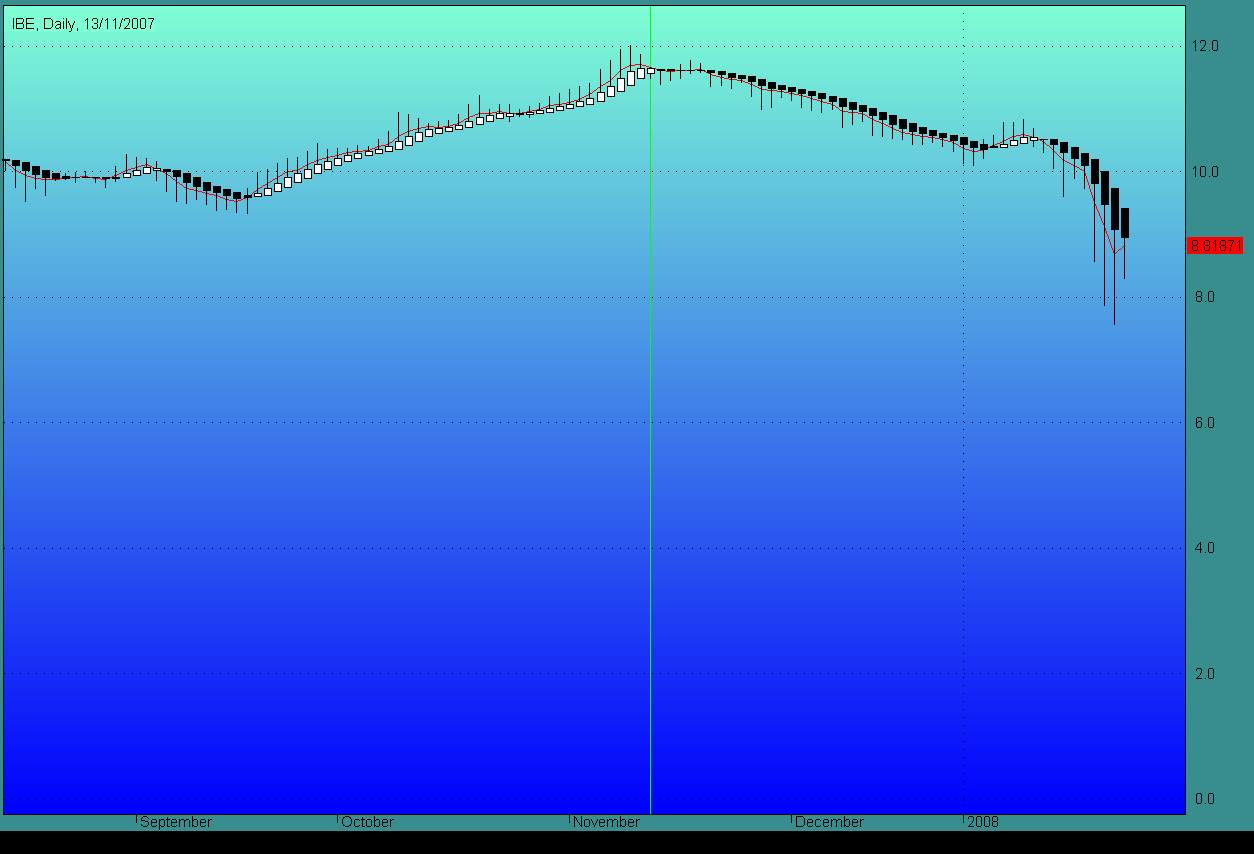Click the 4.0 price axis label
Screen dimensions: 1254x854
[1205, 548]
